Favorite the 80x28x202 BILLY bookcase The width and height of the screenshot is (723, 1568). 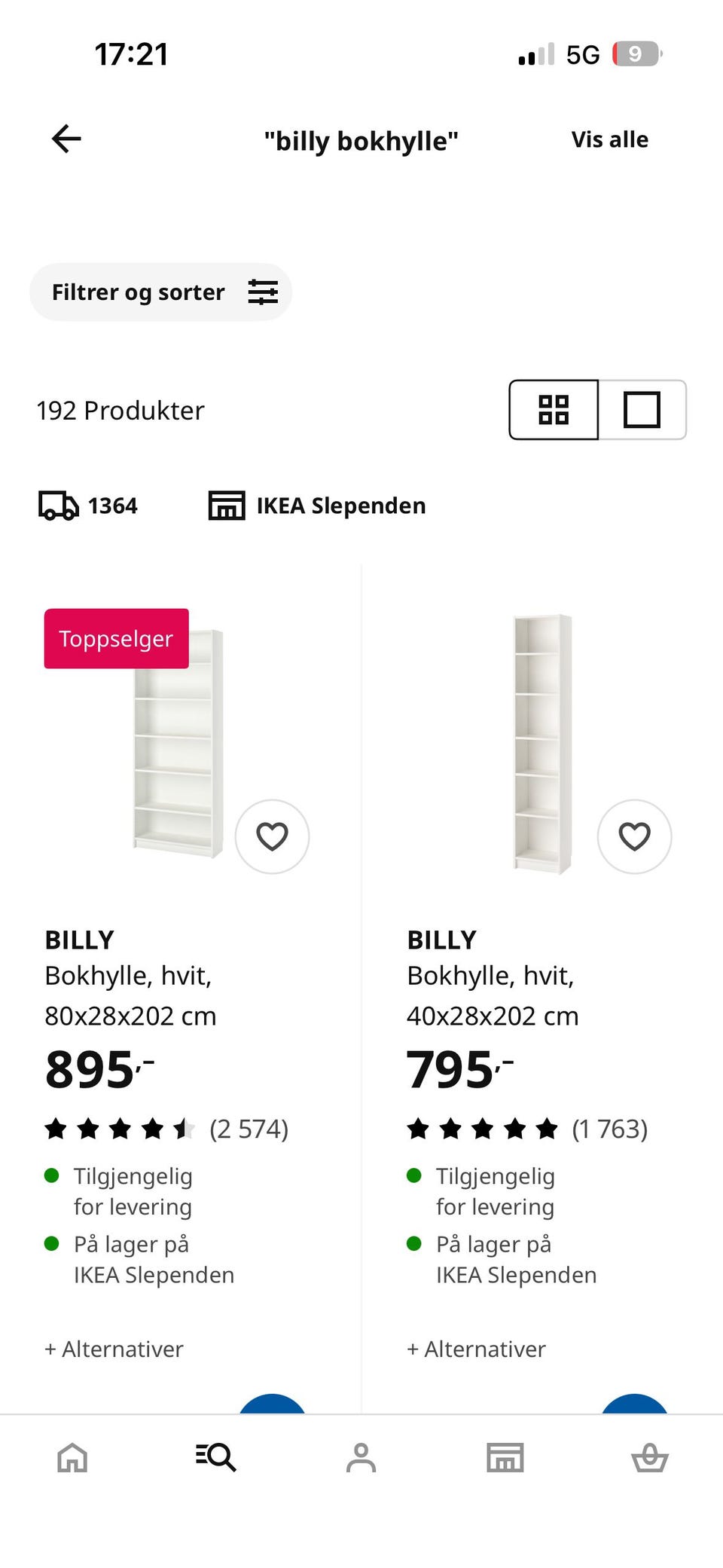click(x=272, y=836)
